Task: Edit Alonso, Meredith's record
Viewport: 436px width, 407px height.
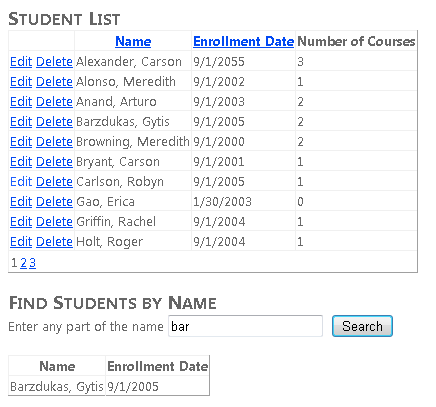Action: pyautogui.click(x=21, y=82)
